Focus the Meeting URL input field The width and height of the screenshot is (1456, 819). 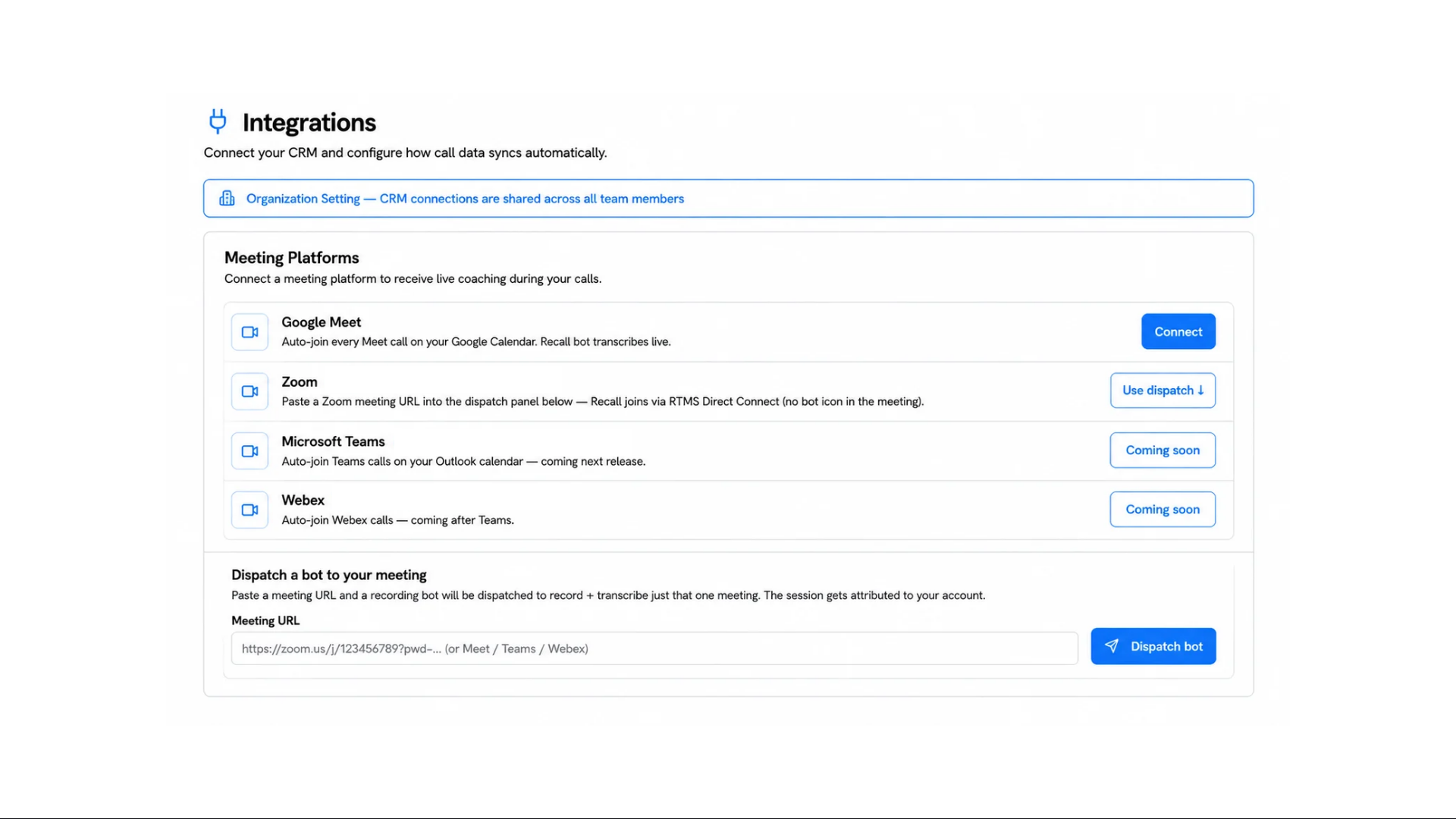[x=654, y=648]
